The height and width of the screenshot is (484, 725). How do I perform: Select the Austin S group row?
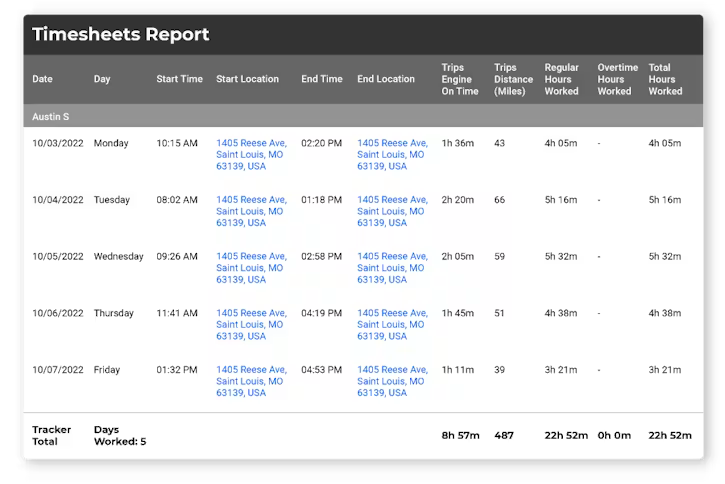tap(363, 116)
